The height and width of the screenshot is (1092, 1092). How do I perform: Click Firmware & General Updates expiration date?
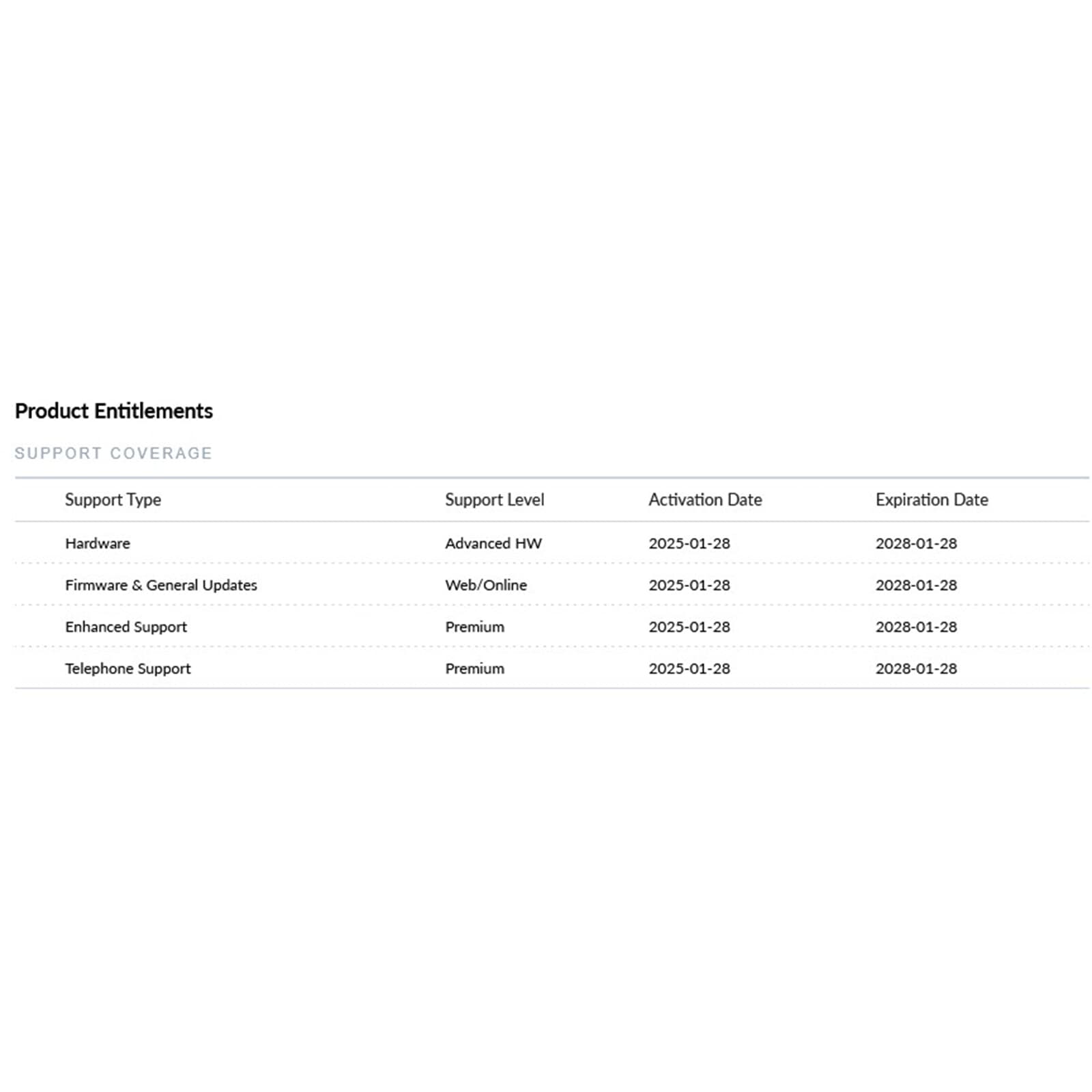(x=916, y=585)
